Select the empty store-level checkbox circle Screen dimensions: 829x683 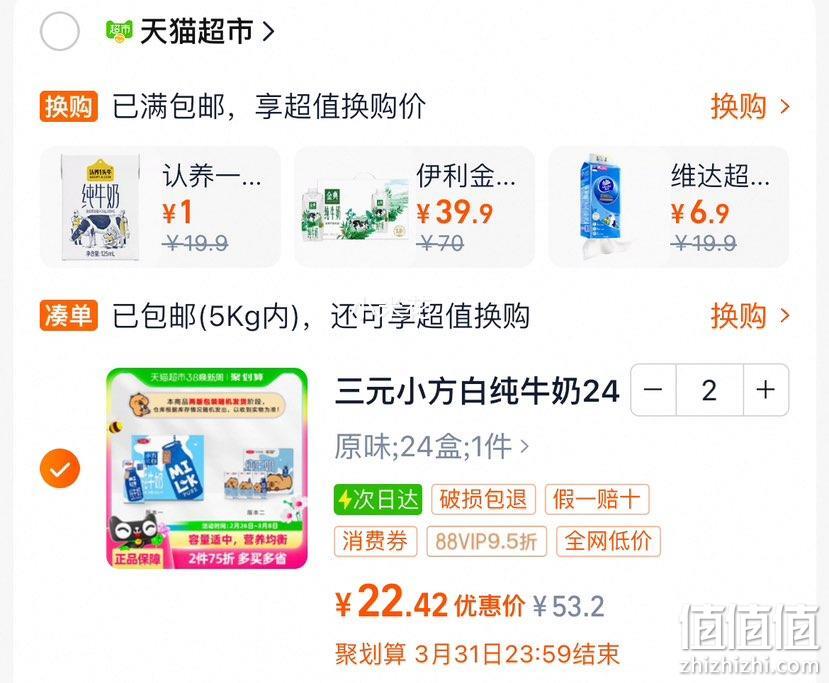pos(60,31)
